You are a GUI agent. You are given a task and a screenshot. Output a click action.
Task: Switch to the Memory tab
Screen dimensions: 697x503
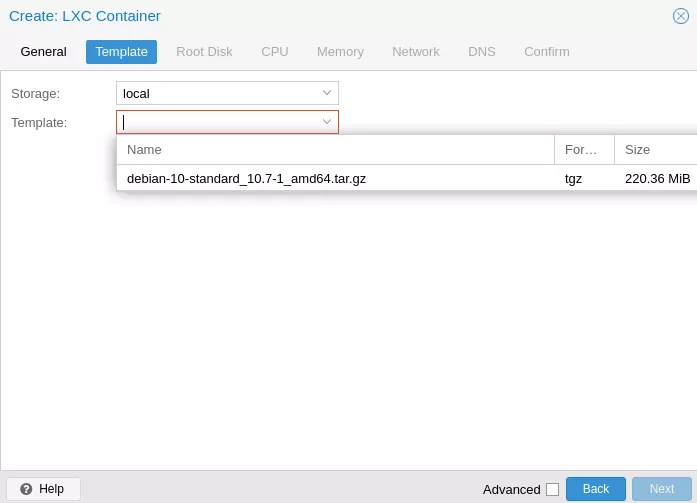click(x=340, y=52)
